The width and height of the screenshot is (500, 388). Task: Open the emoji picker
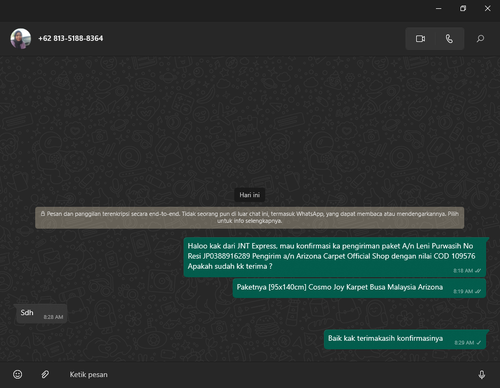coord(18,375)
